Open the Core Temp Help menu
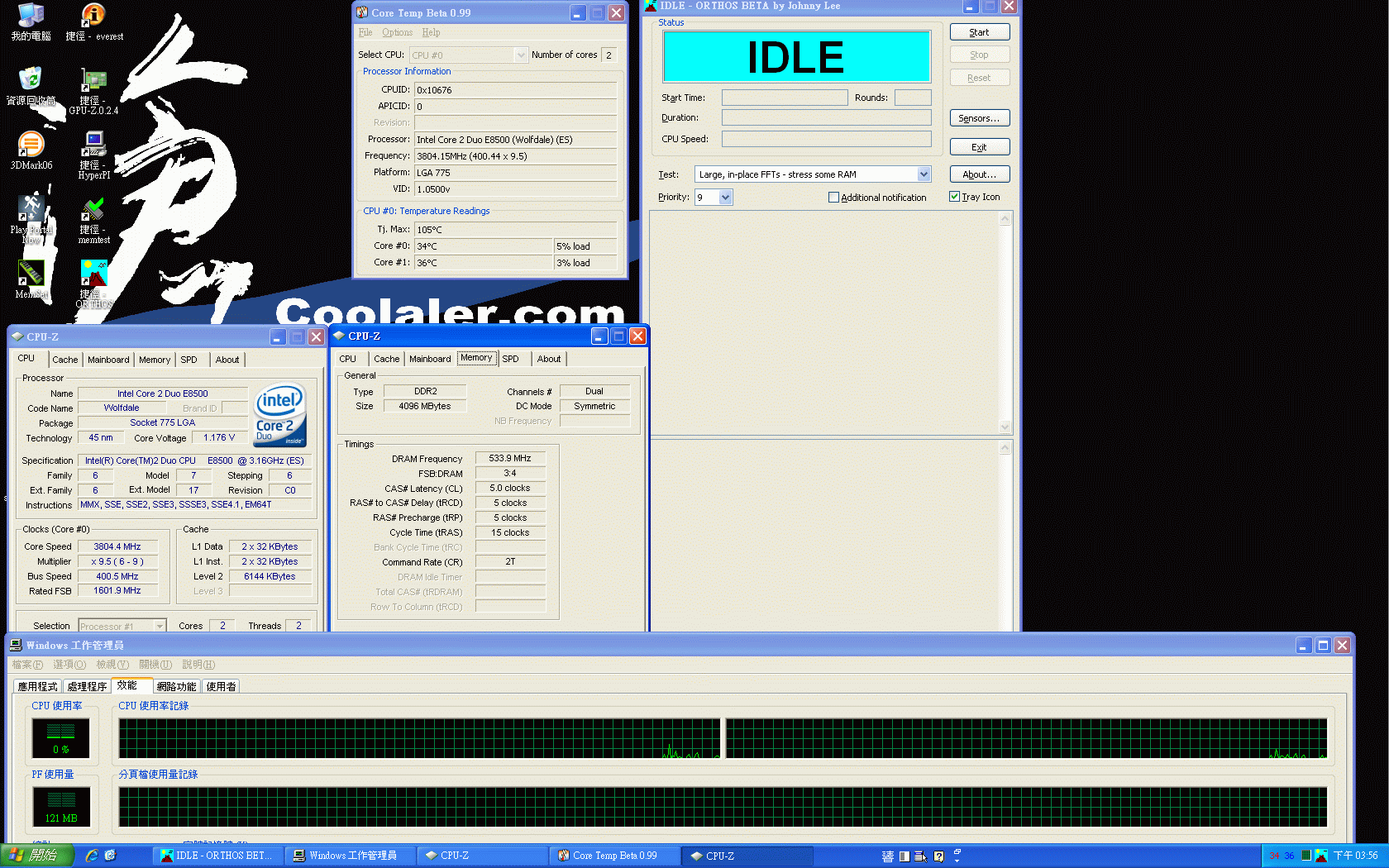This screenshot has width=1389, height=868. coord(431,32)
